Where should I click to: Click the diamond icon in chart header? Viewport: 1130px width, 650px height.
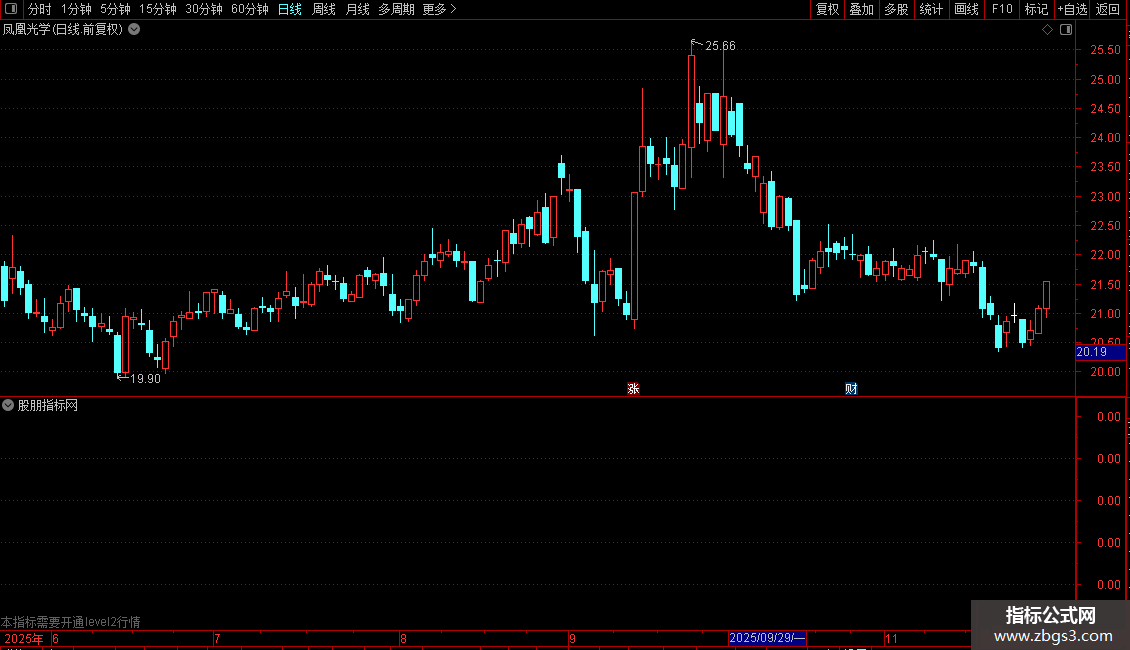[x=1048, y=30]
